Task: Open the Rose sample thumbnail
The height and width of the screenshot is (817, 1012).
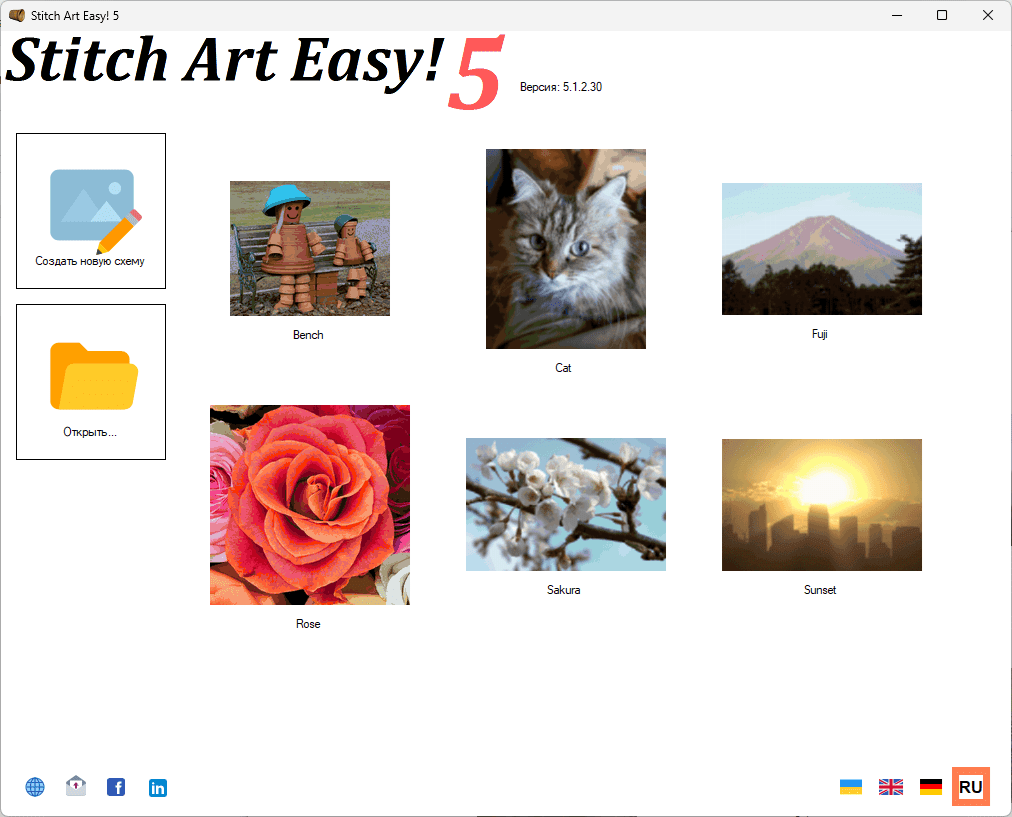Action: coord(310,505)
